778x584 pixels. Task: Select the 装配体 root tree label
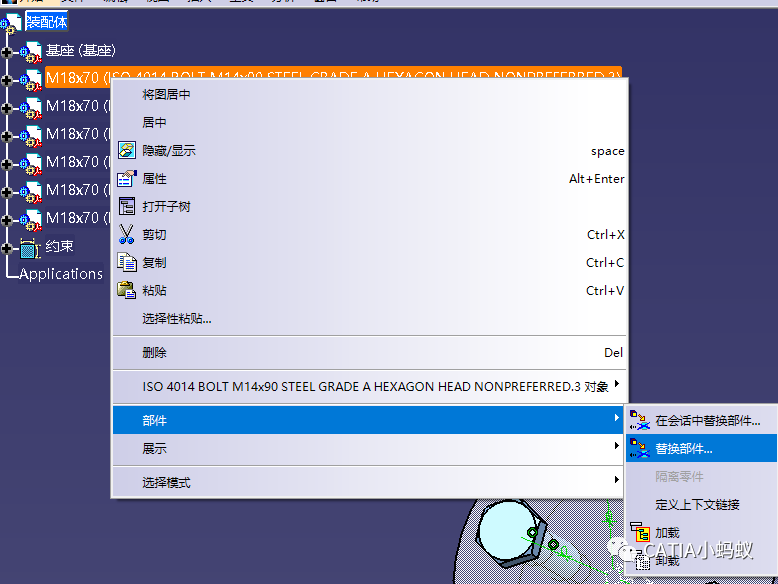[x=46, y=22]
